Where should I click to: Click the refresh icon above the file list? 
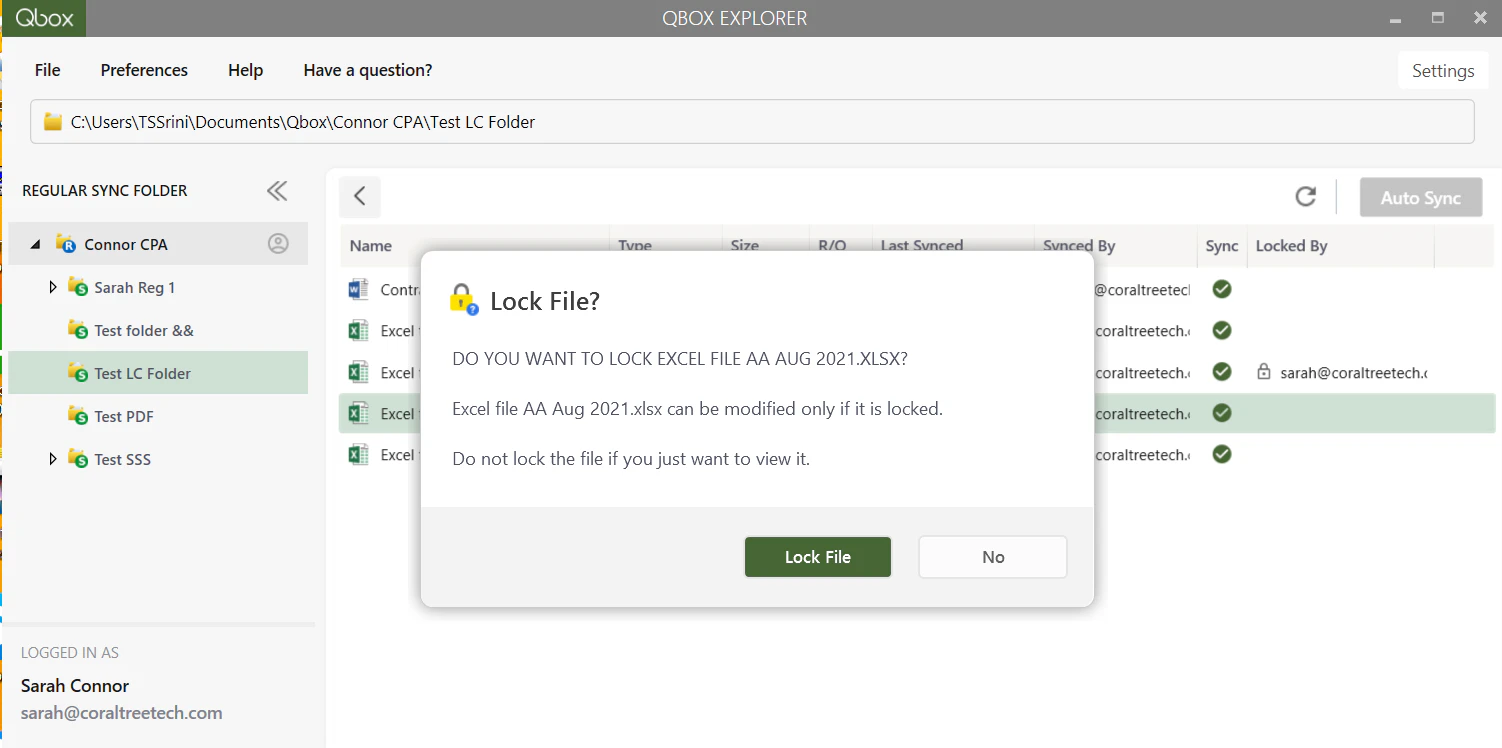point(1306,197)
